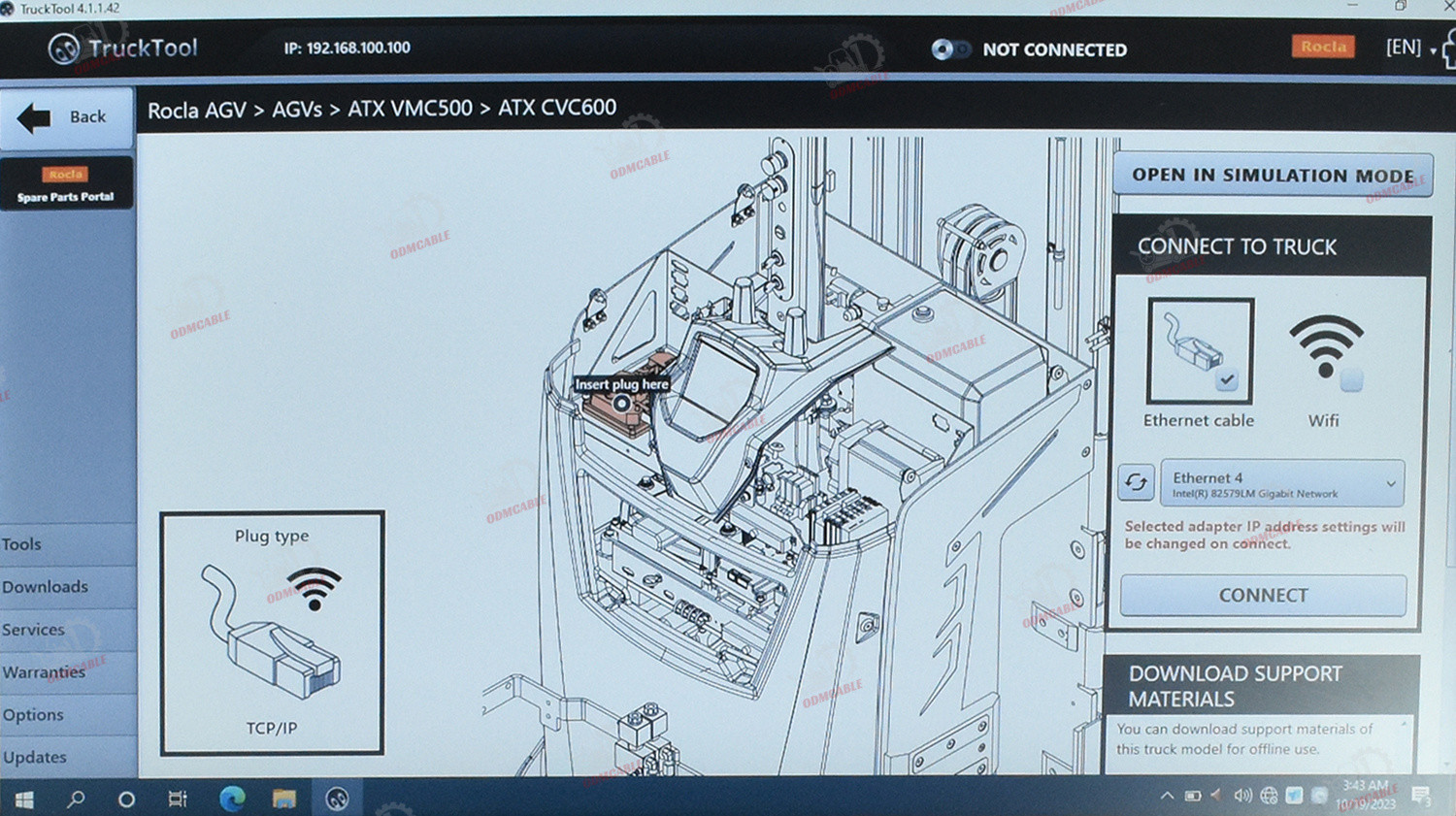Image resolution: width=1456 pixels, height=816 pixels.
Task: Click the ATX CVC600 breadcrumb
Action: (557, 108)
